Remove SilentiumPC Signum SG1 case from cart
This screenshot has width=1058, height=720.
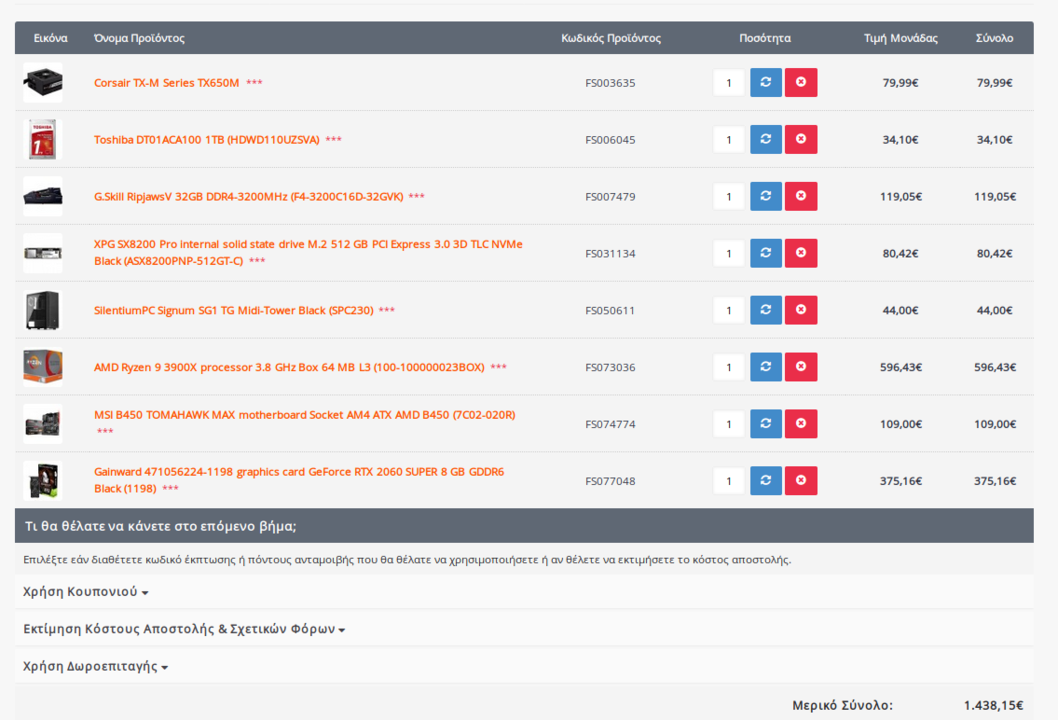click(801, 310)
